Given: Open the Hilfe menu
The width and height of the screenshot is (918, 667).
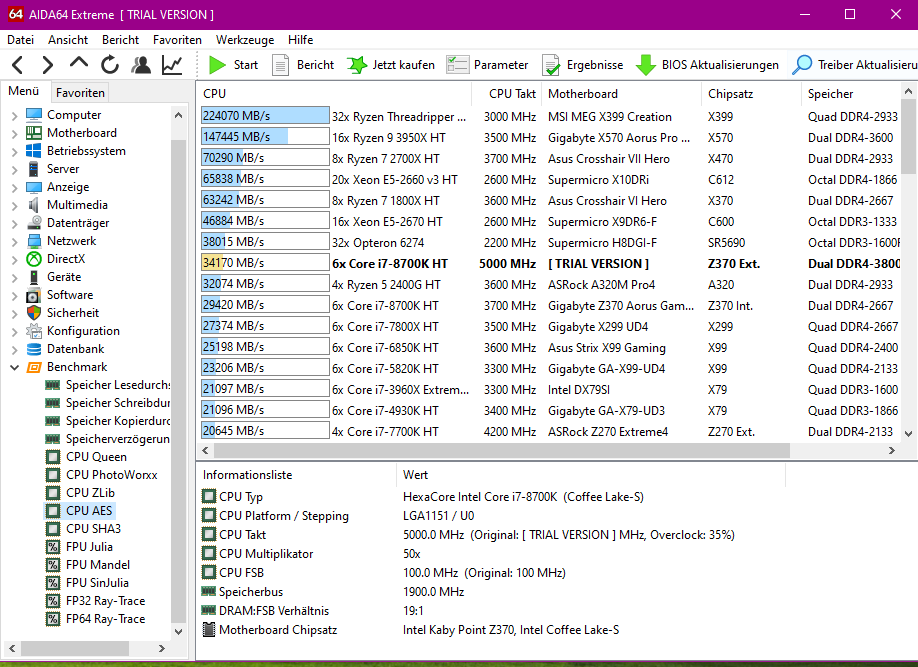Looking at the screenshot, I should [x=300, y=40].
